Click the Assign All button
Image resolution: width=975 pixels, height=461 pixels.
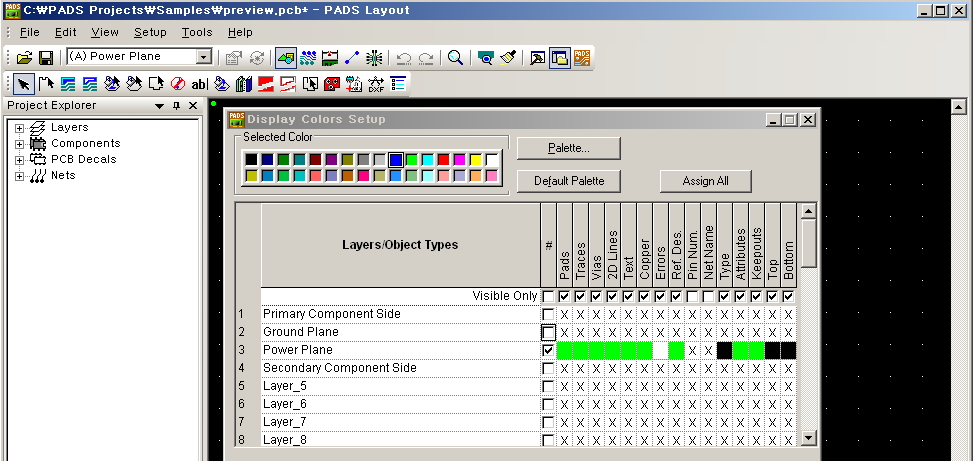(705, 181)
